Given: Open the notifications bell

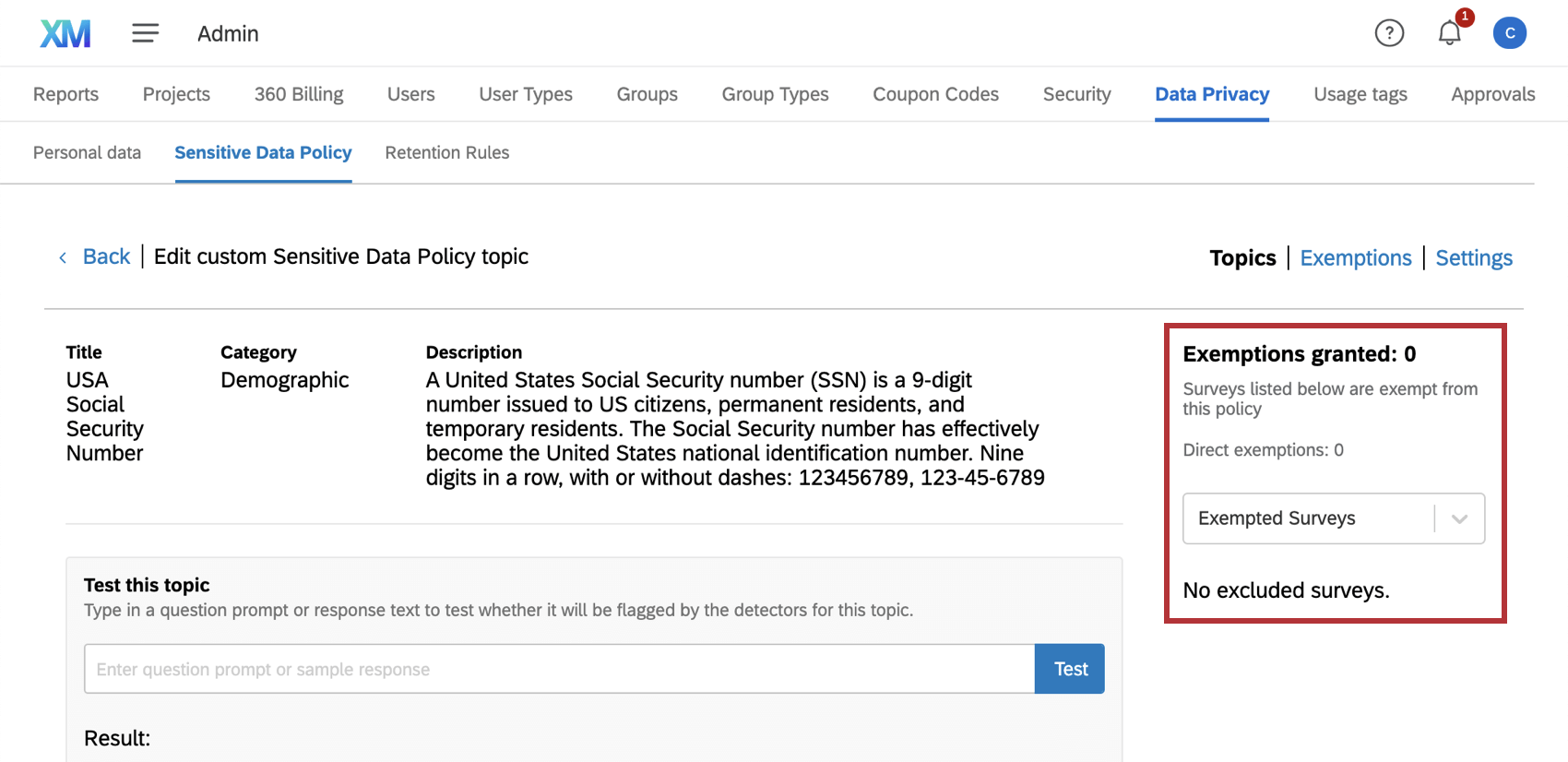Looking at the screenshot, I should [x=1449, y=34].
